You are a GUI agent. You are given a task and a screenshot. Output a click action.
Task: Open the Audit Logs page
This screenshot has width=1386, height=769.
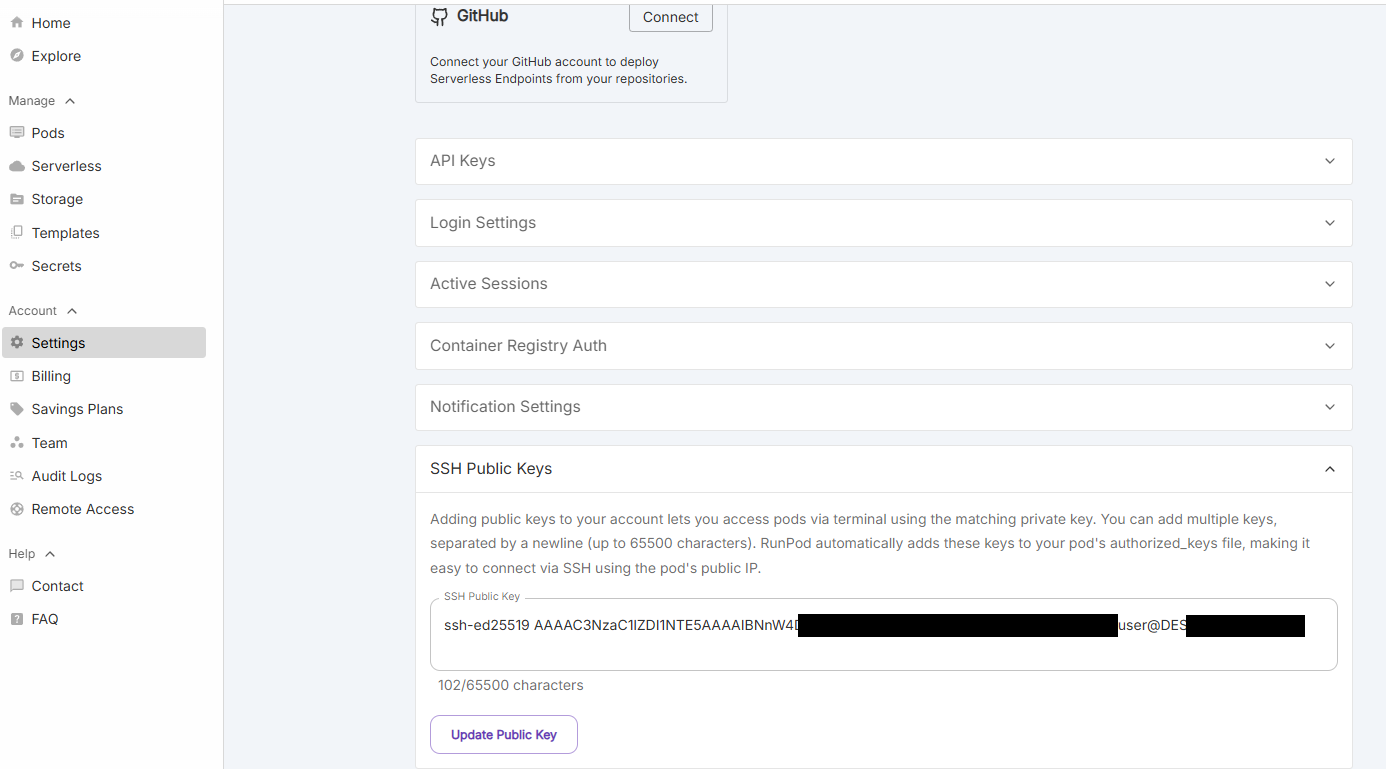click(66, 476)
